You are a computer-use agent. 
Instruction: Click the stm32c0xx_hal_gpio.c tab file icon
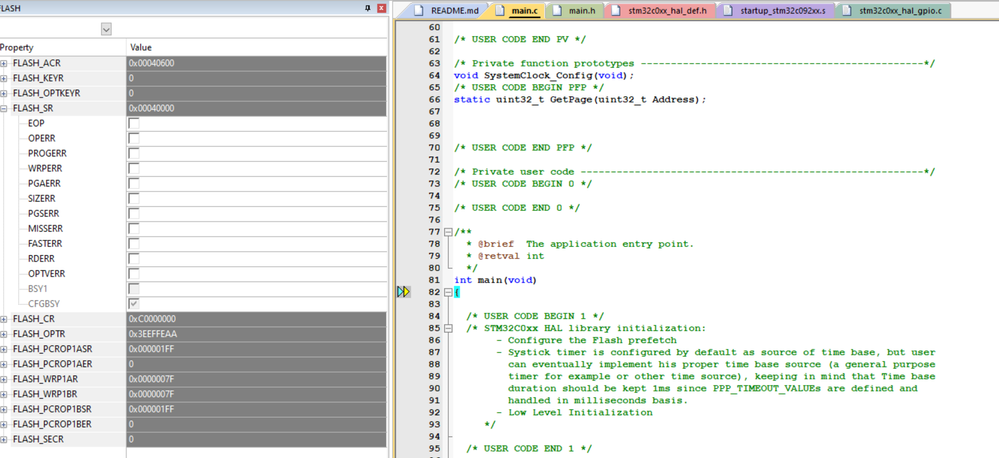point(847,10)
